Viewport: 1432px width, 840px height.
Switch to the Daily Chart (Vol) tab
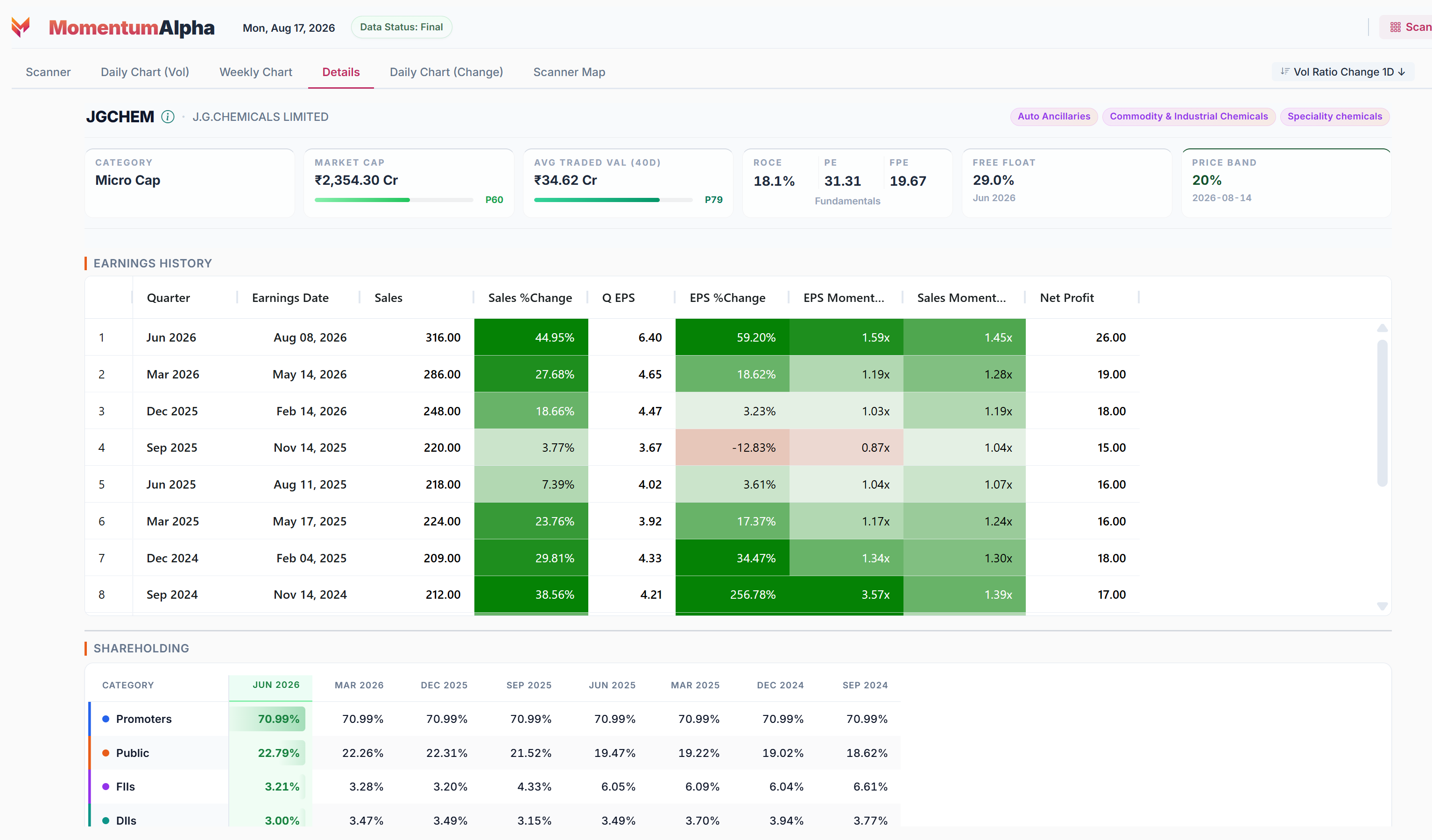tap(145, 72)
